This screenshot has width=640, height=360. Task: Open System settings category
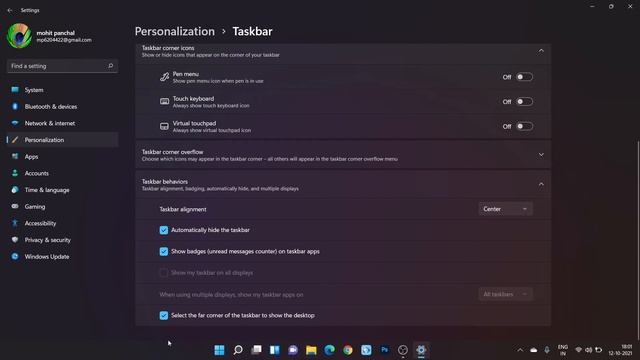[x=62, y=90]
